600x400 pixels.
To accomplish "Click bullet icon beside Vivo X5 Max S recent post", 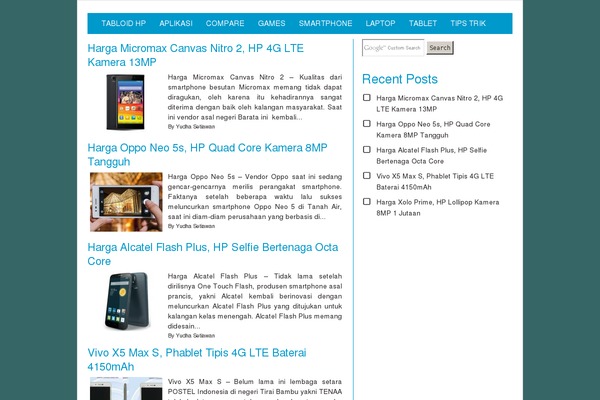I will (x=367, y=176).
